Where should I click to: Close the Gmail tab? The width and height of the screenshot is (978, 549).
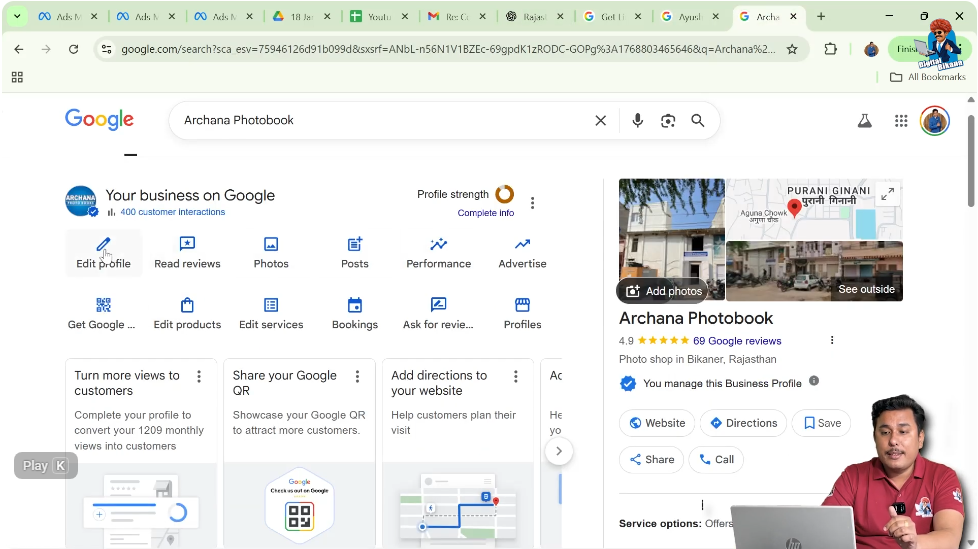pyautogui.click(x=482, y=17)
